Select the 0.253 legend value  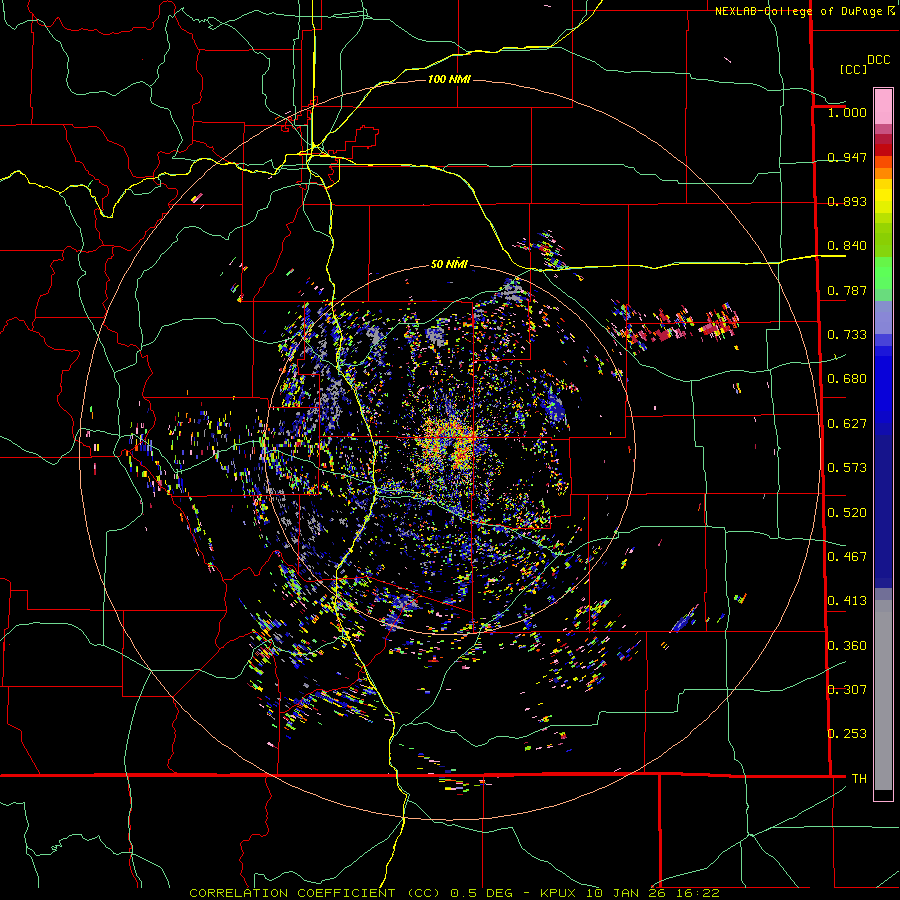click(x=847, y=734)
